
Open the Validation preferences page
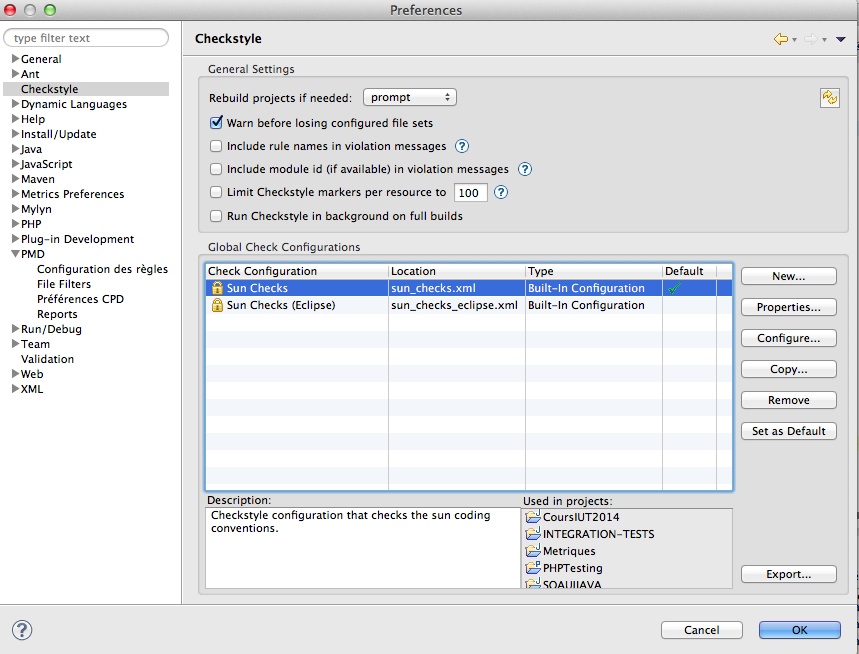point(47,358)
